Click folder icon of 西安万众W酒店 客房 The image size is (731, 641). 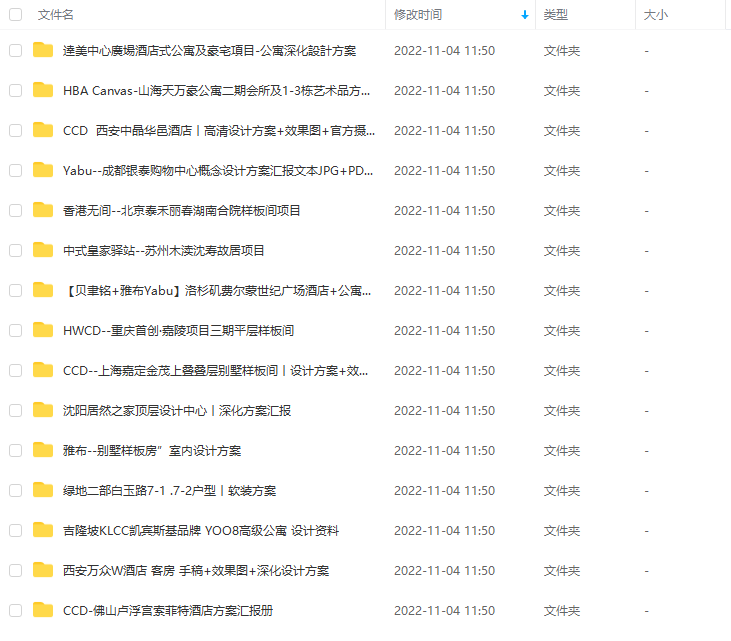[x=43, y=571]
